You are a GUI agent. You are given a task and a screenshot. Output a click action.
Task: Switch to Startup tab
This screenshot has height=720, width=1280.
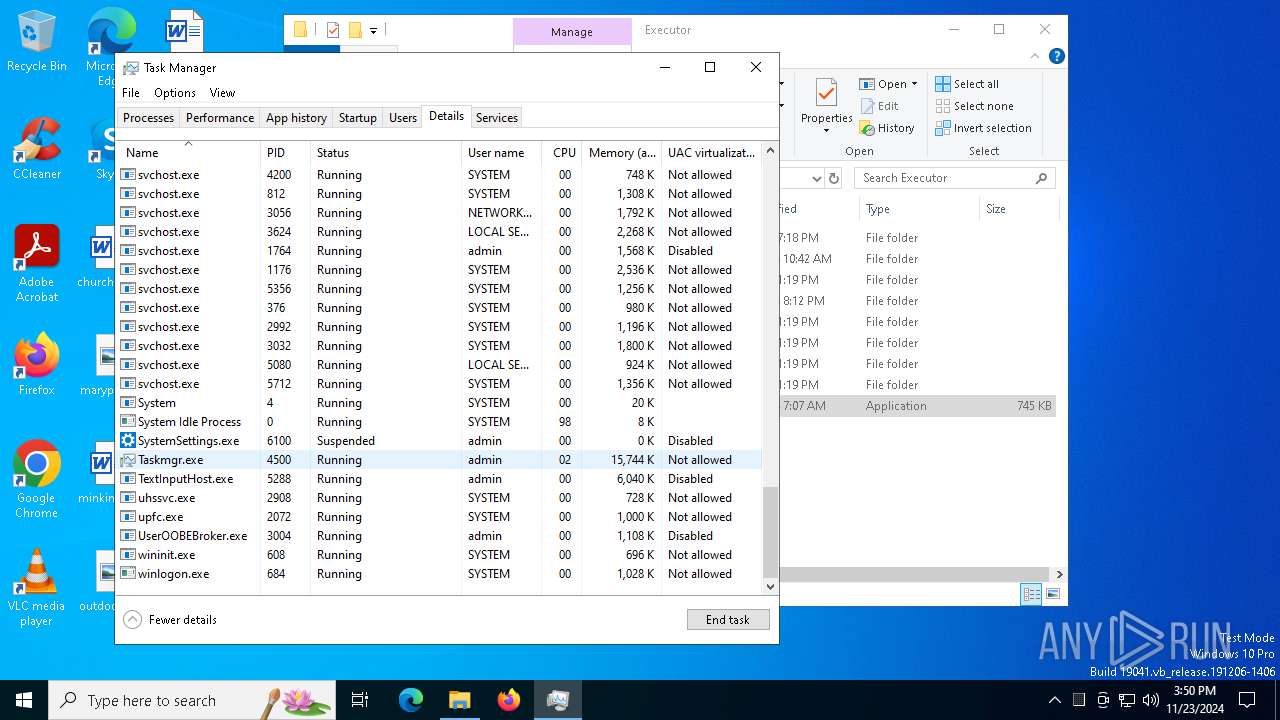tap(357, 118)
